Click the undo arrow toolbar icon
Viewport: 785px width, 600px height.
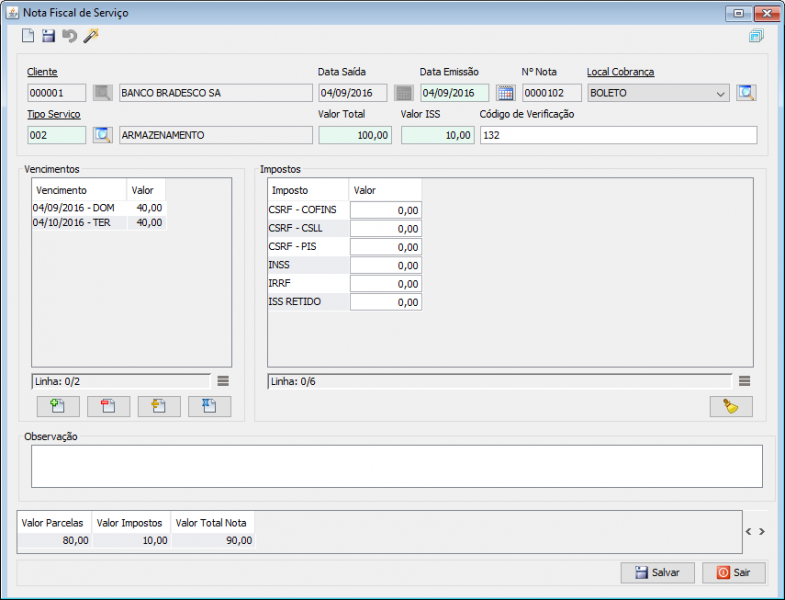pyautogui.click(x=69, y=36)
